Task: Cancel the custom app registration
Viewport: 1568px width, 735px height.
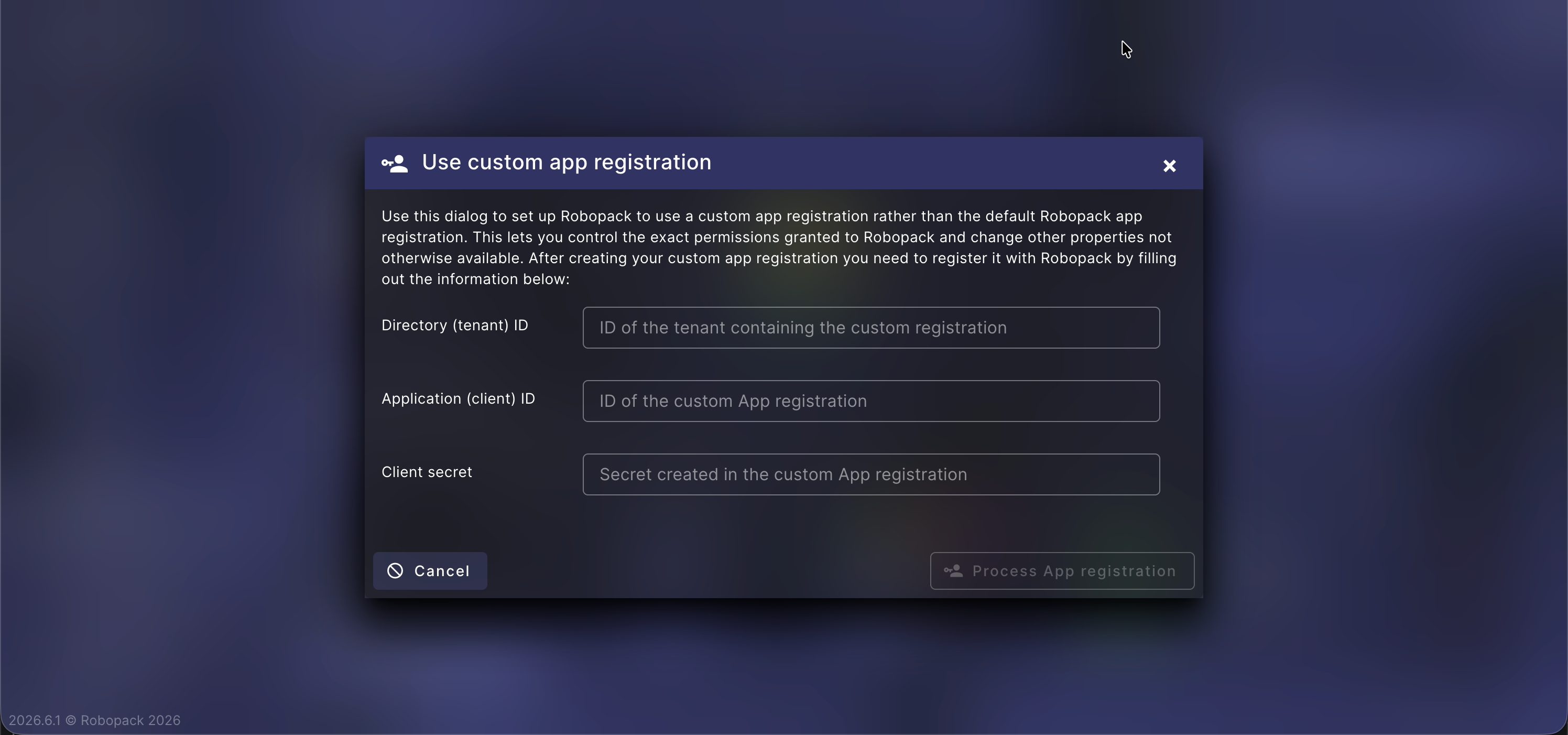Action: (x=430, y=570)
